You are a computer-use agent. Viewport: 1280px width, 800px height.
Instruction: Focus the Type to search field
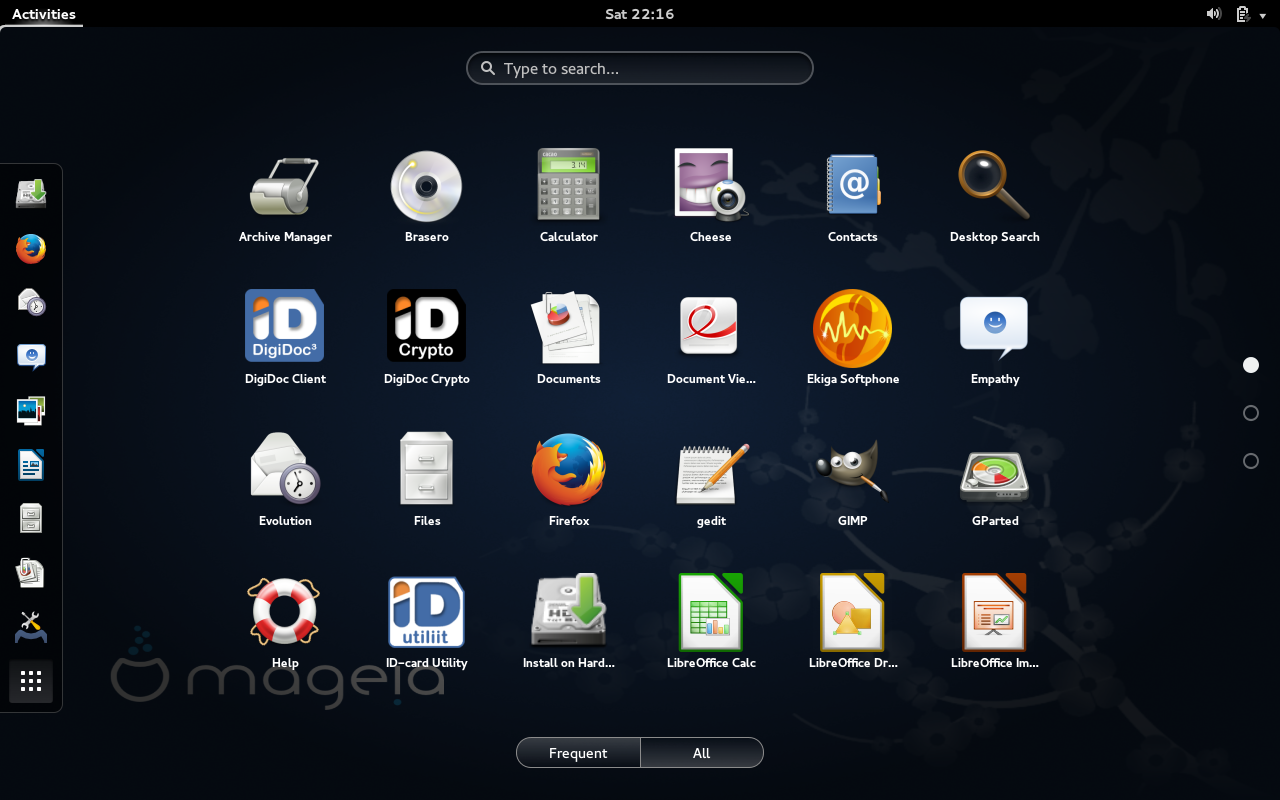tap(640, 68)
